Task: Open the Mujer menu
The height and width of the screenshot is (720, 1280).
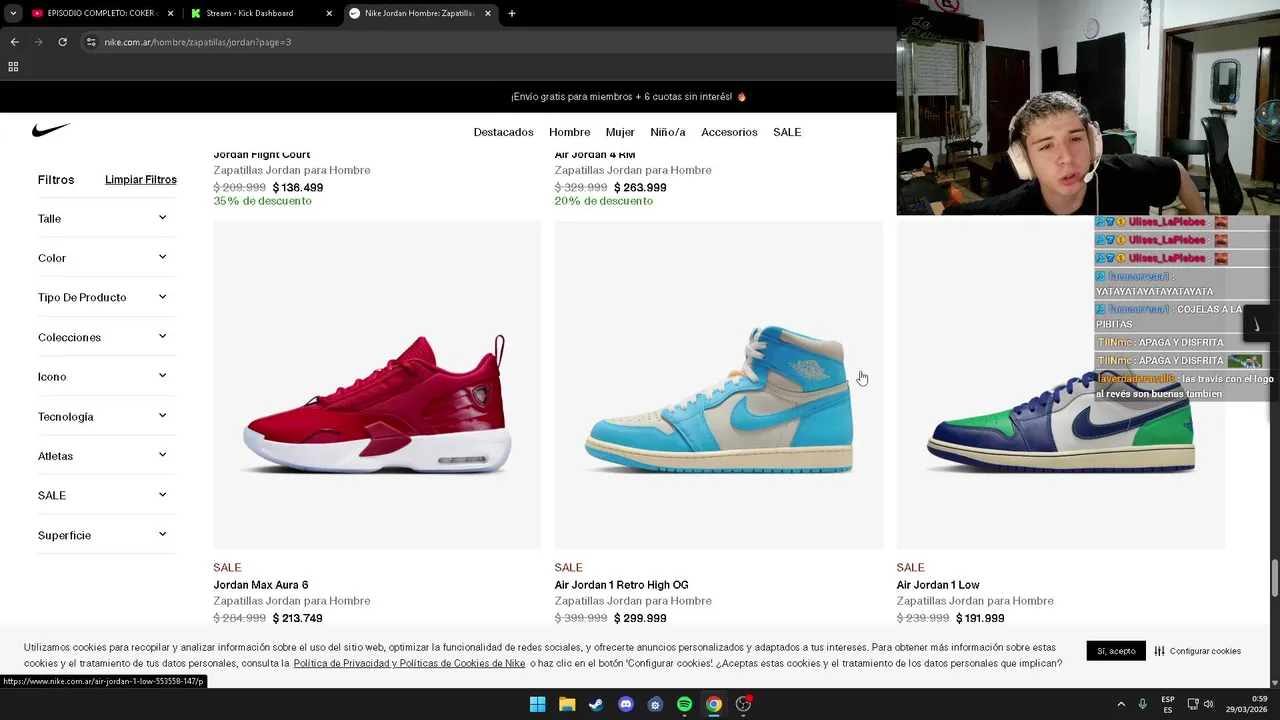Action: pyautogui.click(x=620, y=132)
